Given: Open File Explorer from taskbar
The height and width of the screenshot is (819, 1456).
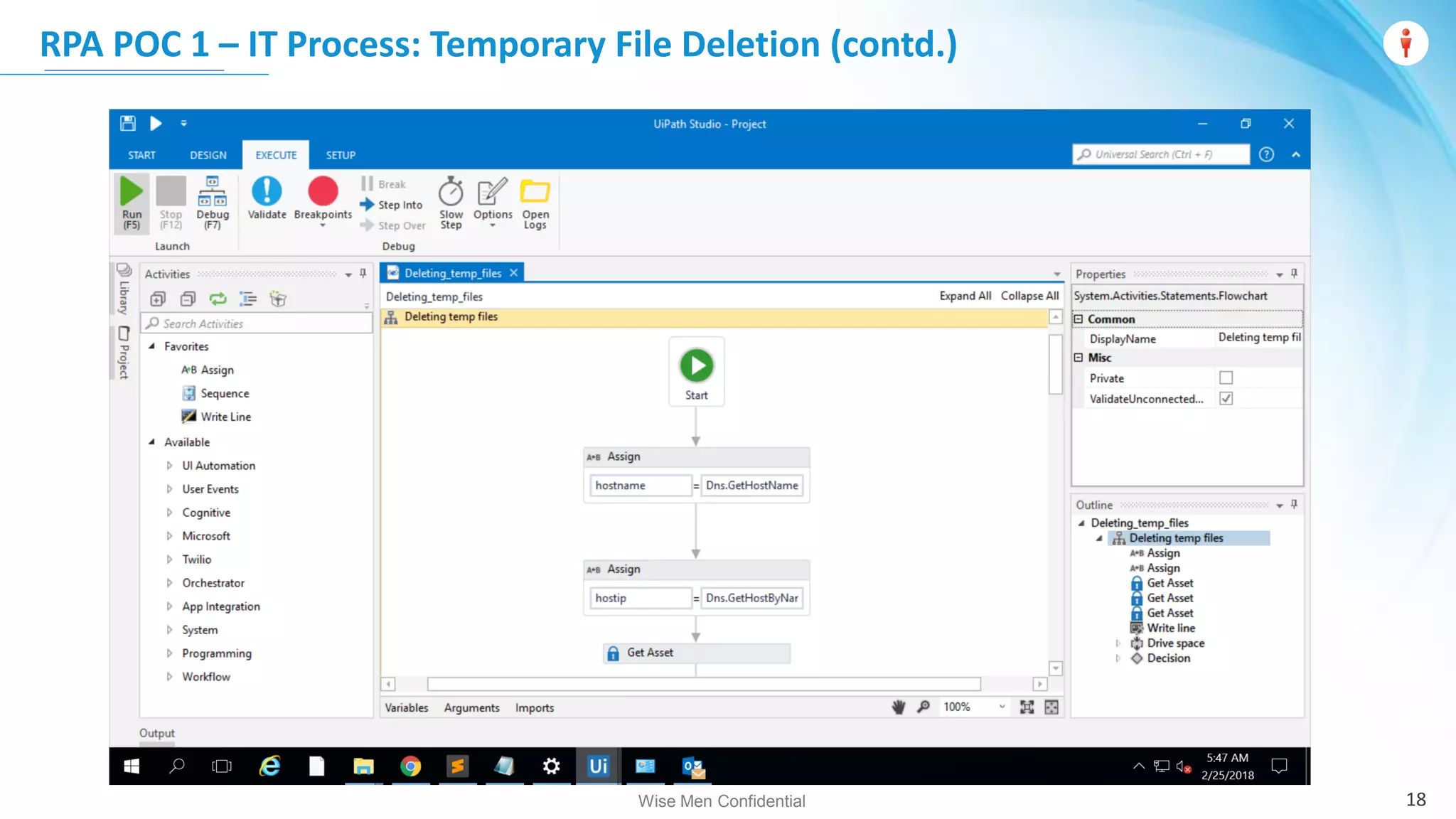Looking at the screenshot, I should (363, 766).
